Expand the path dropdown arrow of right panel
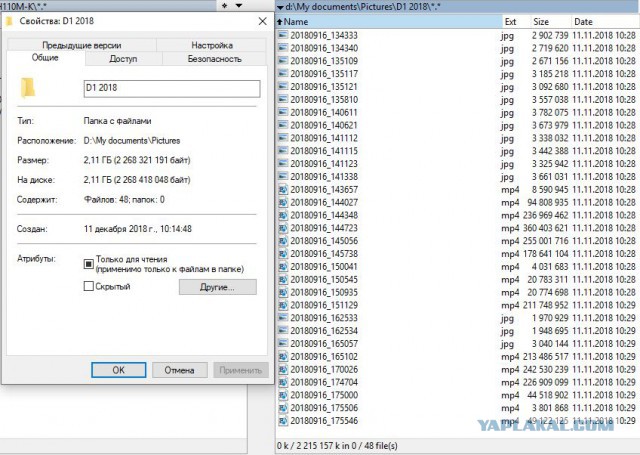640x455 pixels. click(280, 7)
